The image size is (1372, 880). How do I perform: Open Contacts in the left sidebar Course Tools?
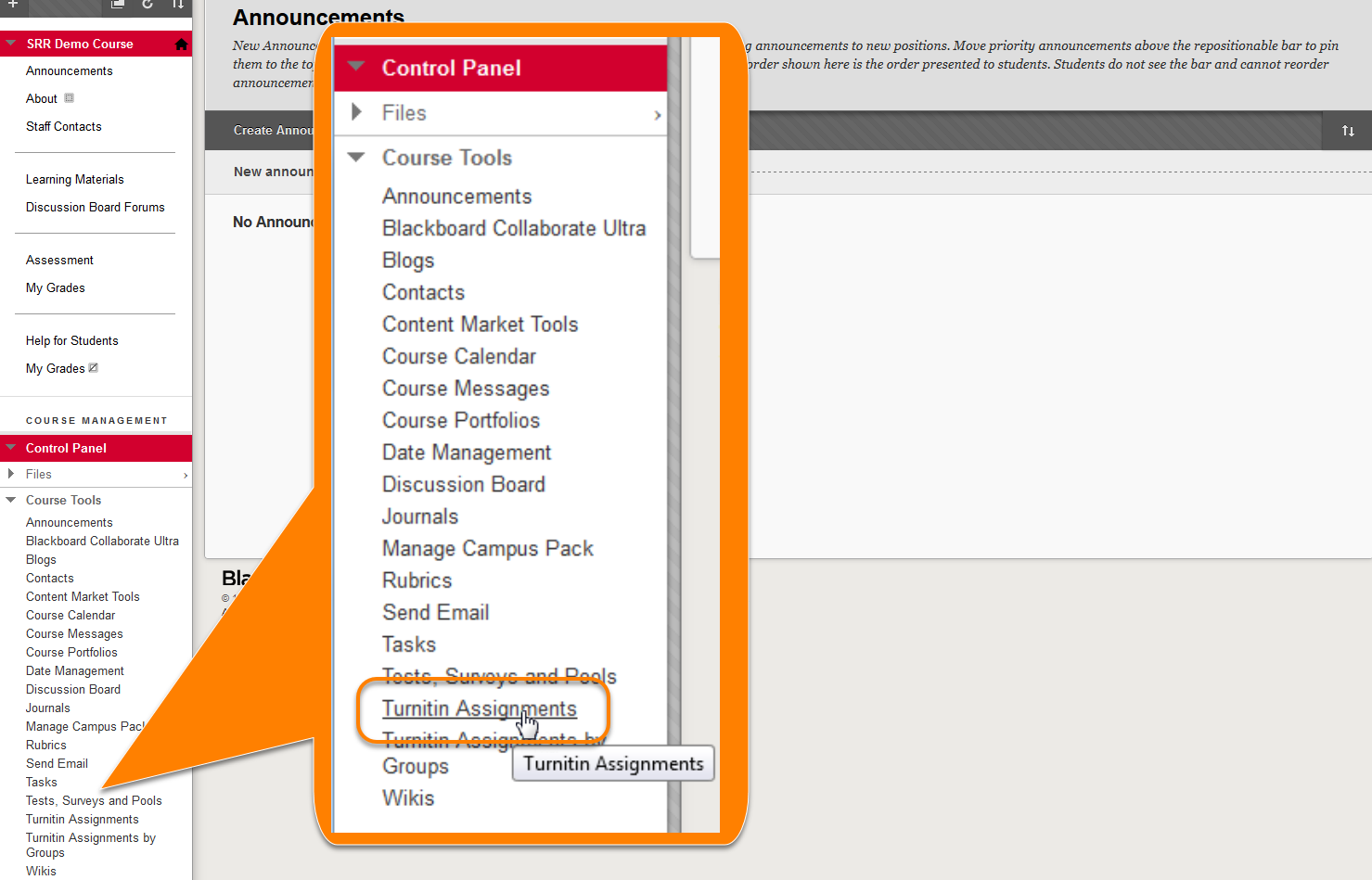coord(50,578)
